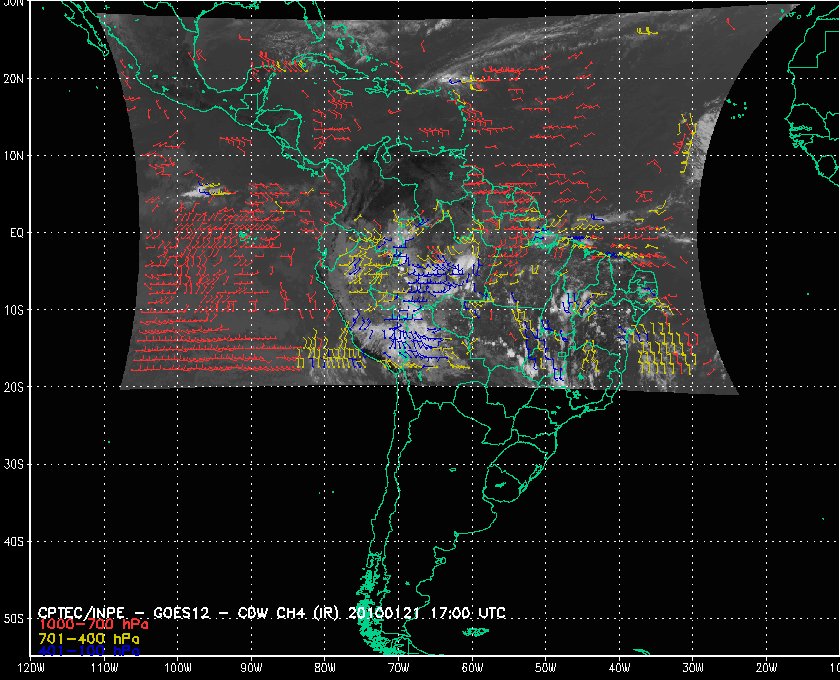This screenshot has width=840, height=680.
Task: Click the 80W longitude axis label
Action: (x=325, y=669)
